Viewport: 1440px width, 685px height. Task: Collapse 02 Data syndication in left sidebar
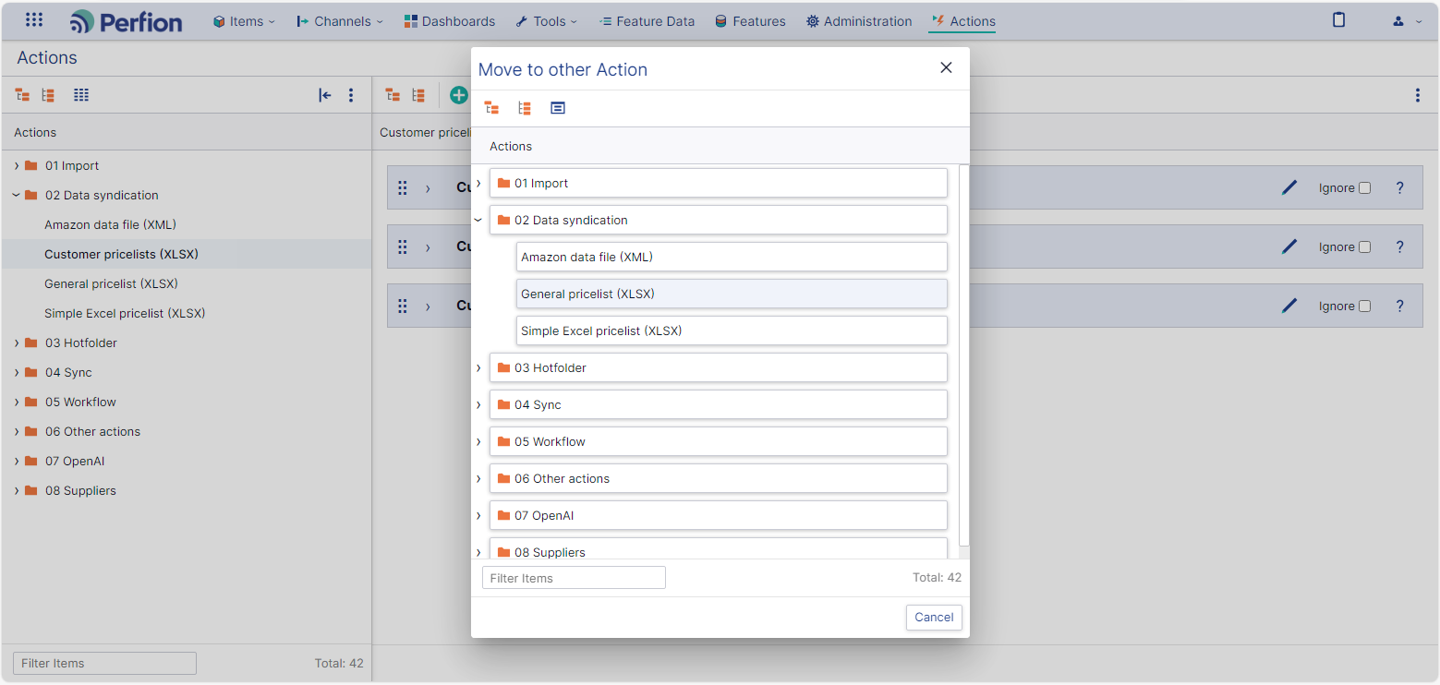(16, 195)
